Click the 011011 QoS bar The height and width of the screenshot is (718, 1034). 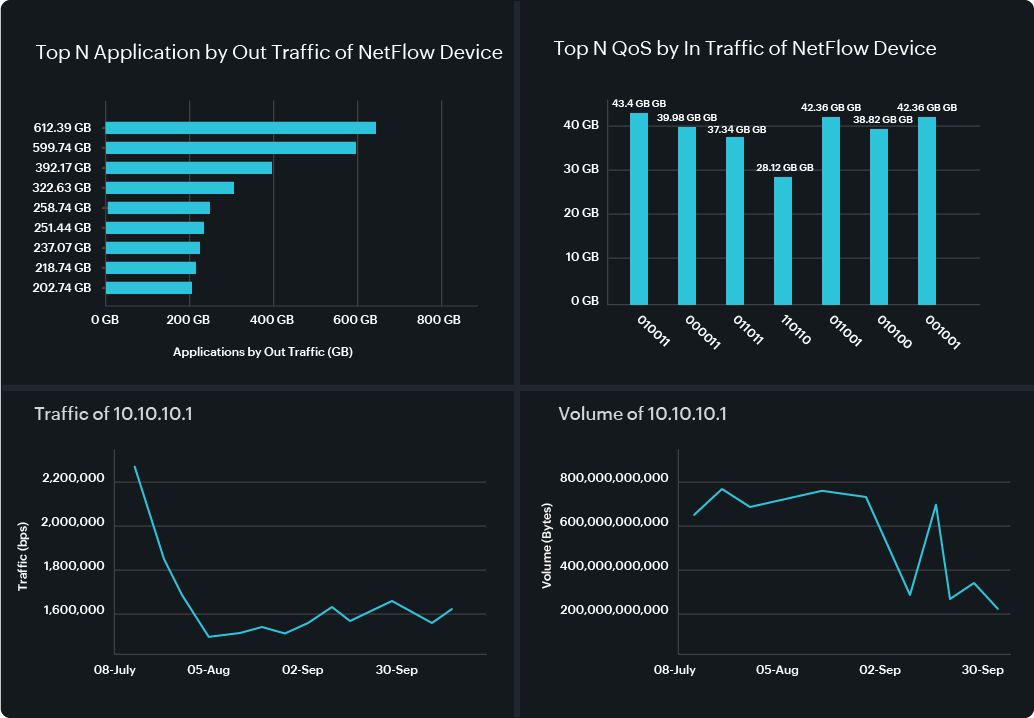(734, 220)
